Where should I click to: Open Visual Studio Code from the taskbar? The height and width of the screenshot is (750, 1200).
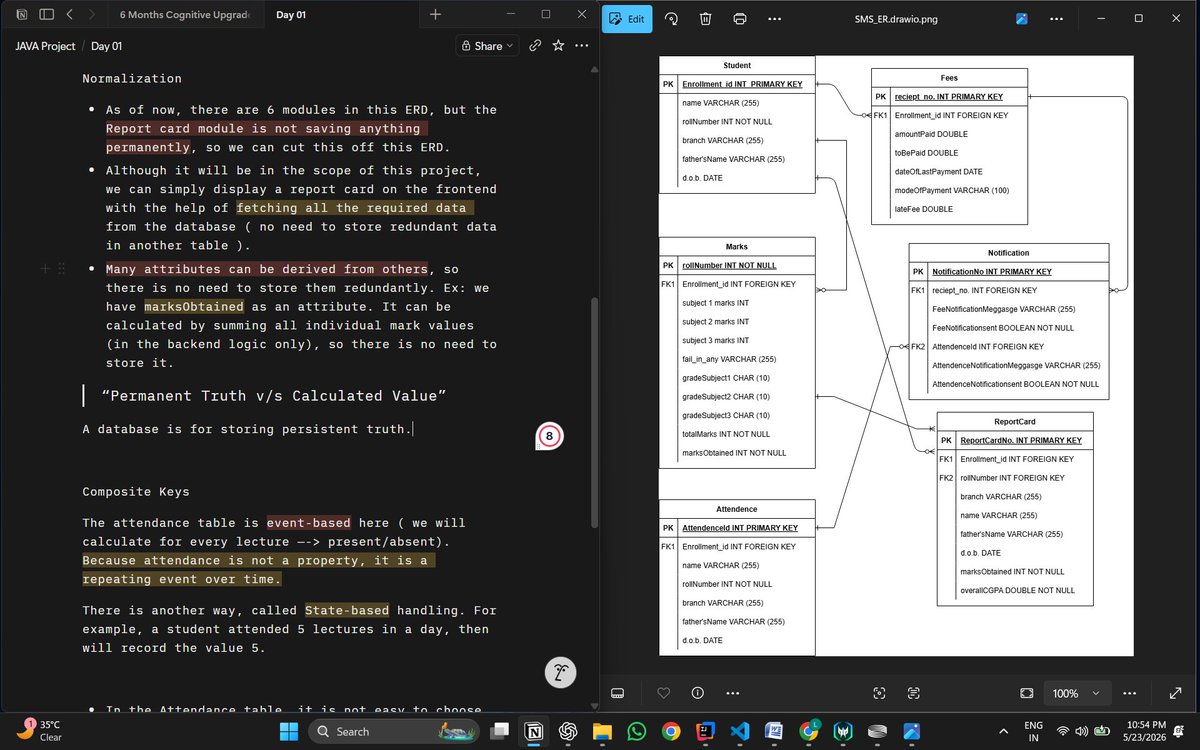[740, 731]
